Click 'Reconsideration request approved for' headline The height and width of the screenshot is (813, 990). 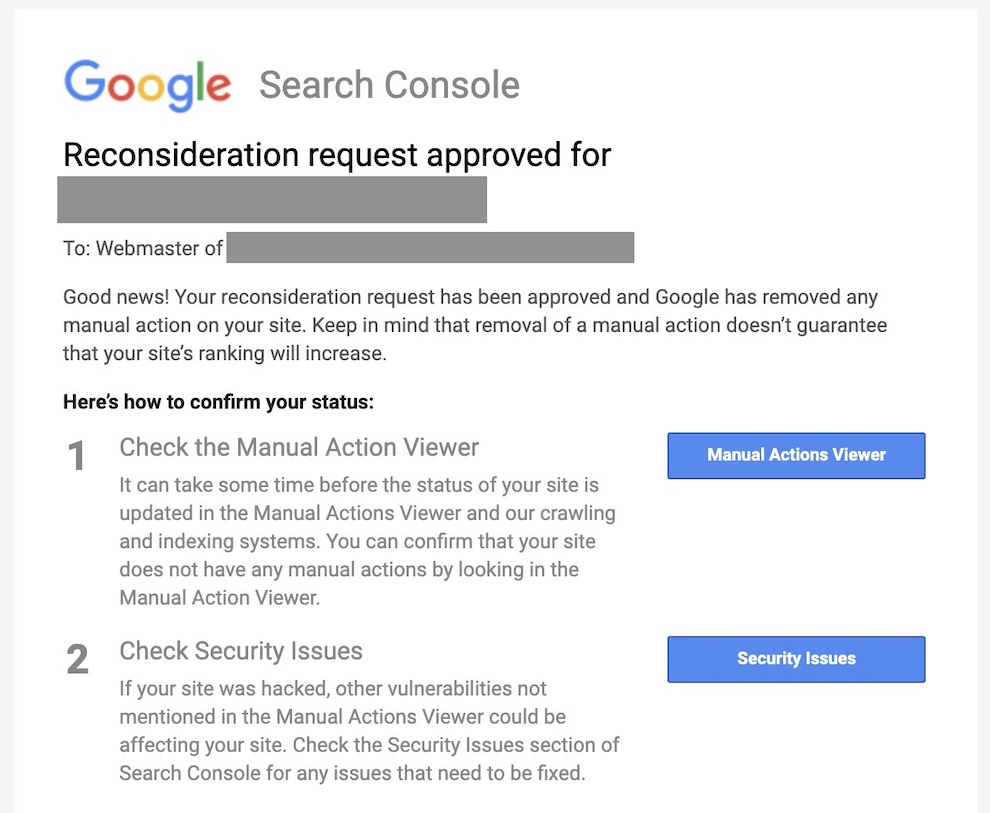(336, 155)
